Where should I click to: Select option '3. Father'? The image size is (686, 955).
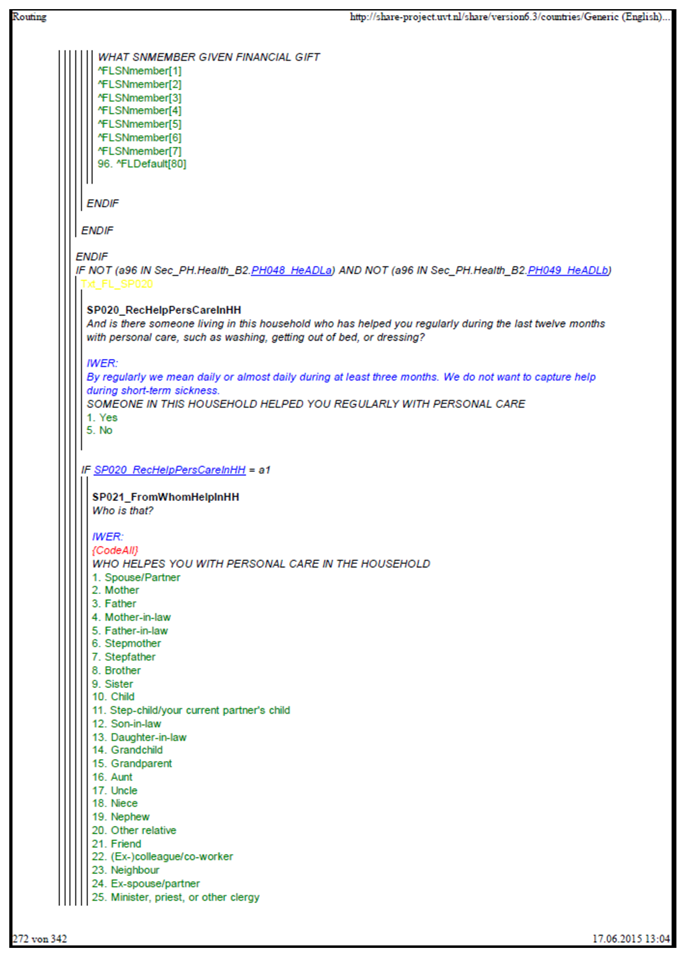pyautogui.click(x=115, y=604)
